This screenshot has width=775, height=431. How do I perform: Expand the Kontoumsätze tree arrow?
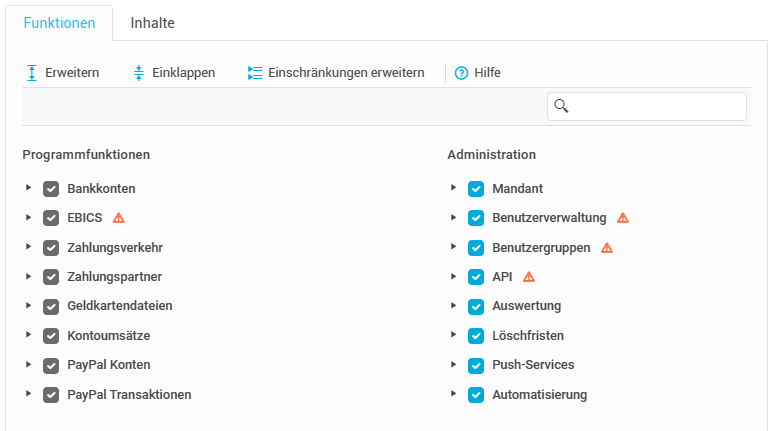(29, 335)
